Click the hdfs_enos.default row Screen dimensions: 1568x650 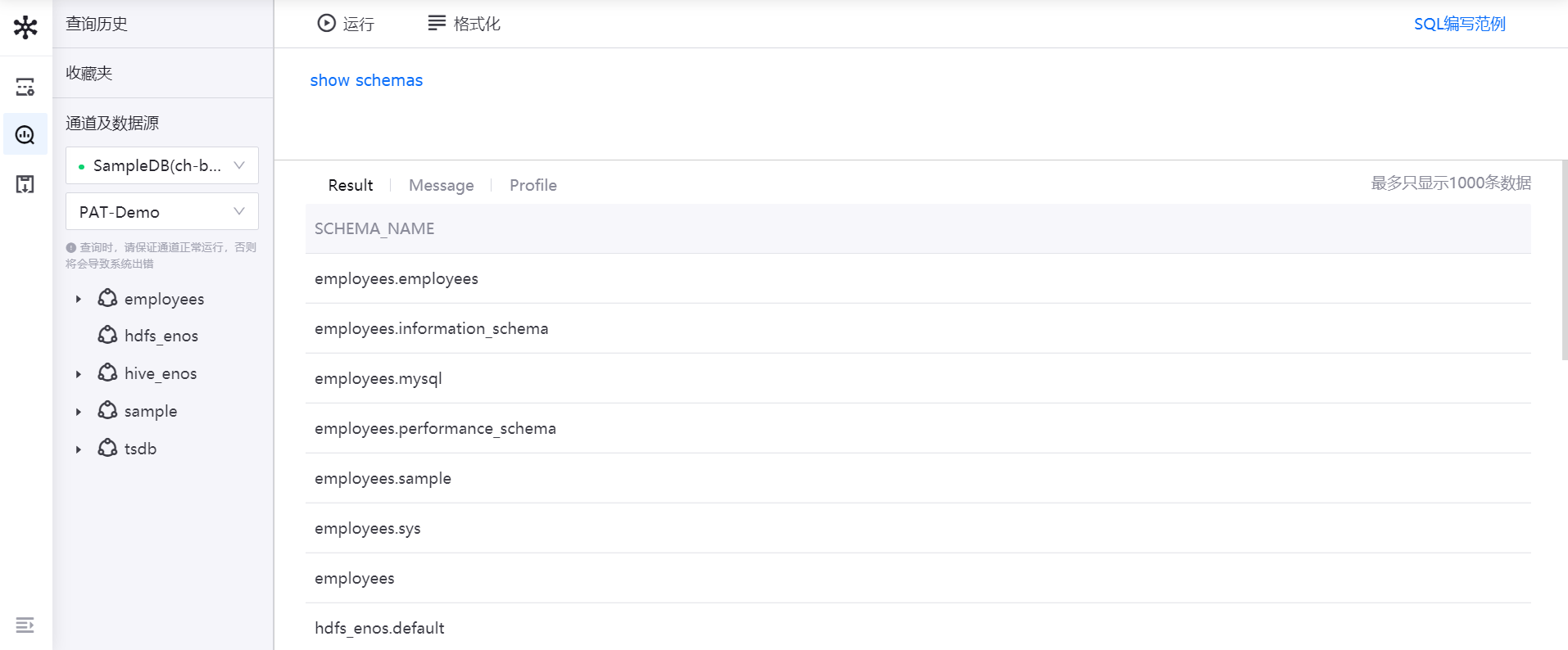click(x=918, y=627)
